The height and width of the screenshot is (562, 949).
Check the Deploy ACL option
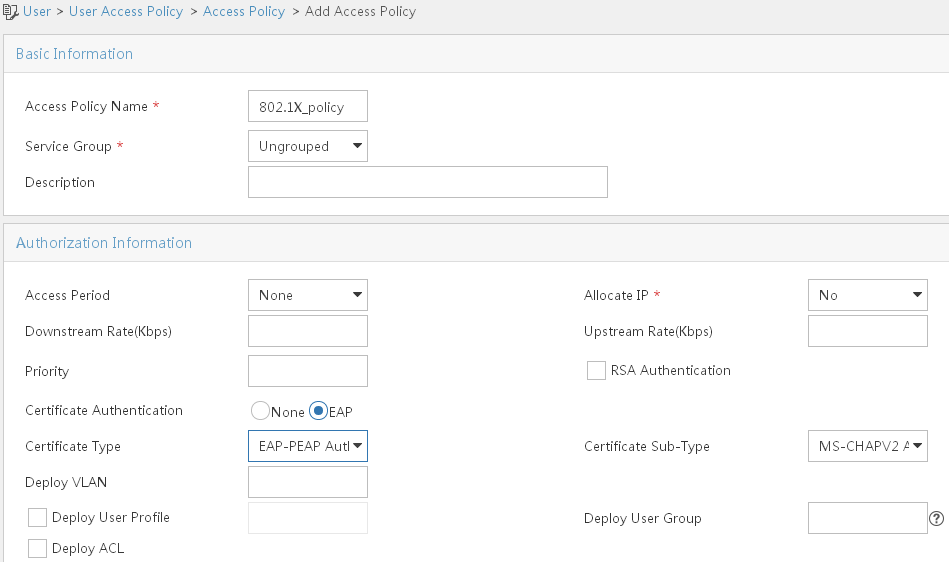pos(38,549)
